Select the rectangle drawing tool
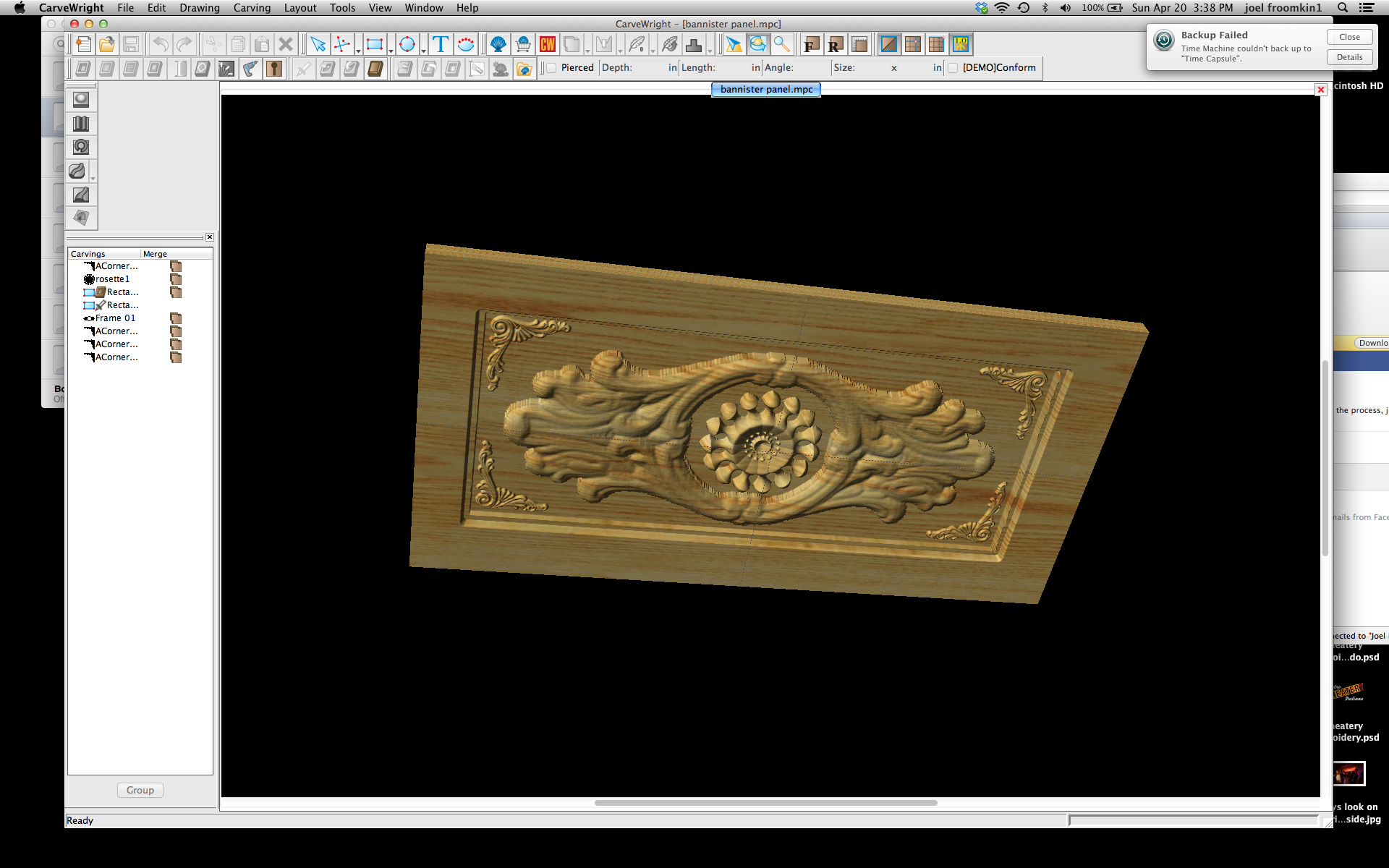Image resolution: width=1389 pixels, height=868 pixels. click(375, 44)
